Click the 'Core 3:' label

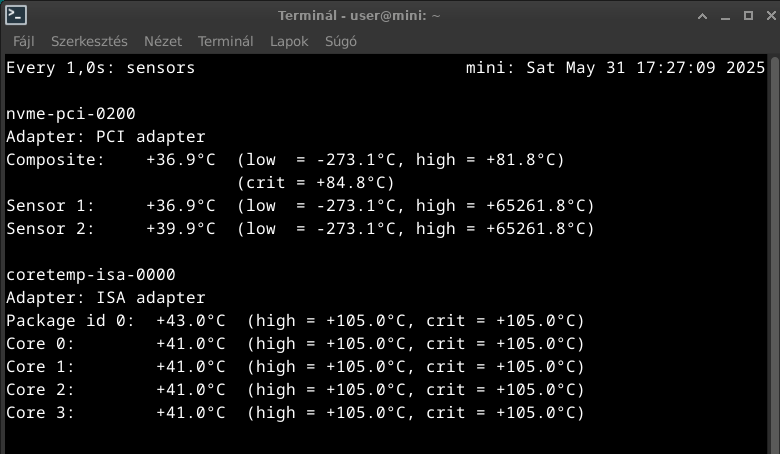tap(40, 413)
